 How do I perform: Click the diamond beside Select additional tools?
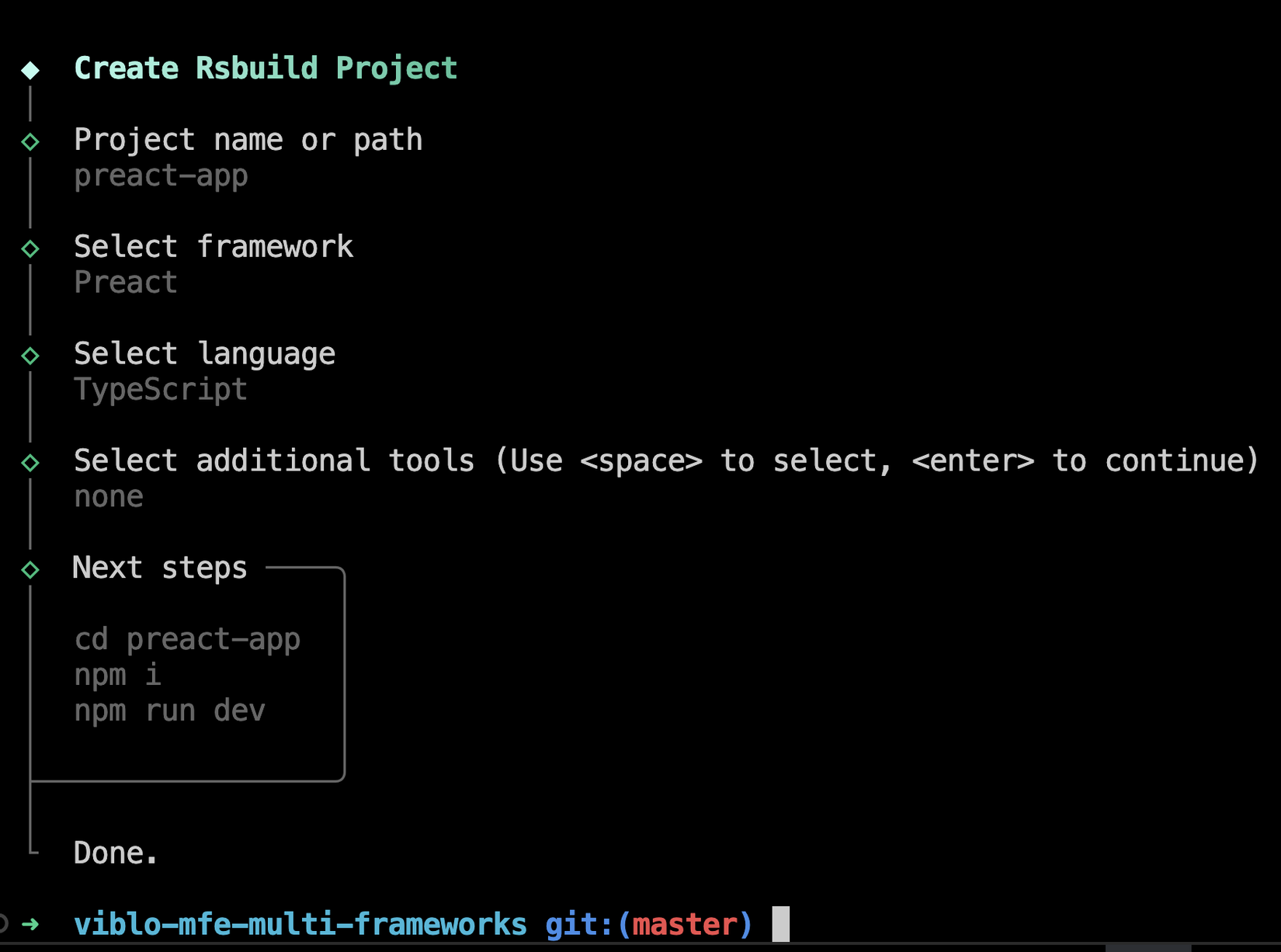(x=30, y=463)
